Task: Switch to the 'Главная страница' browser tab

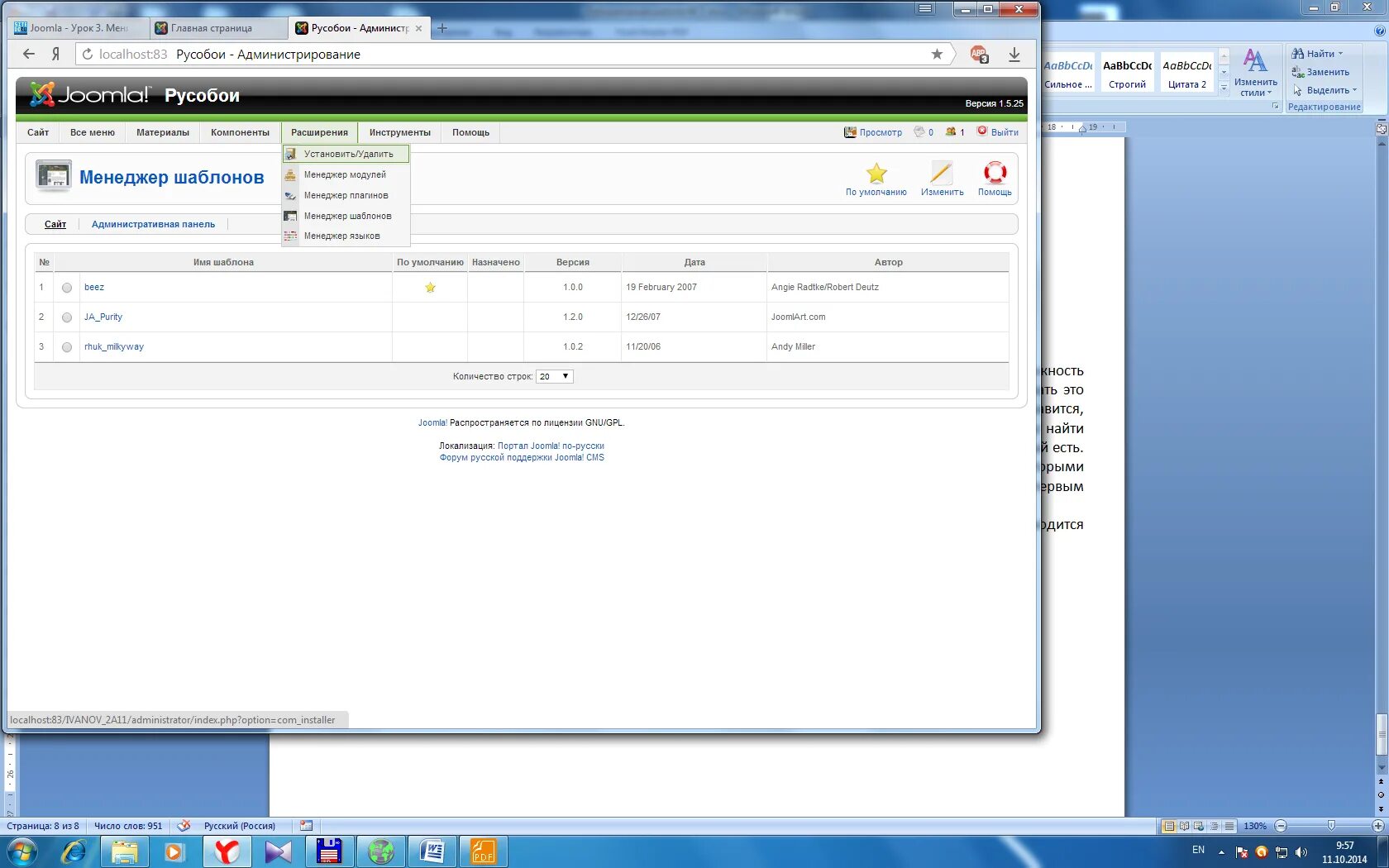Action: [218, 28]
